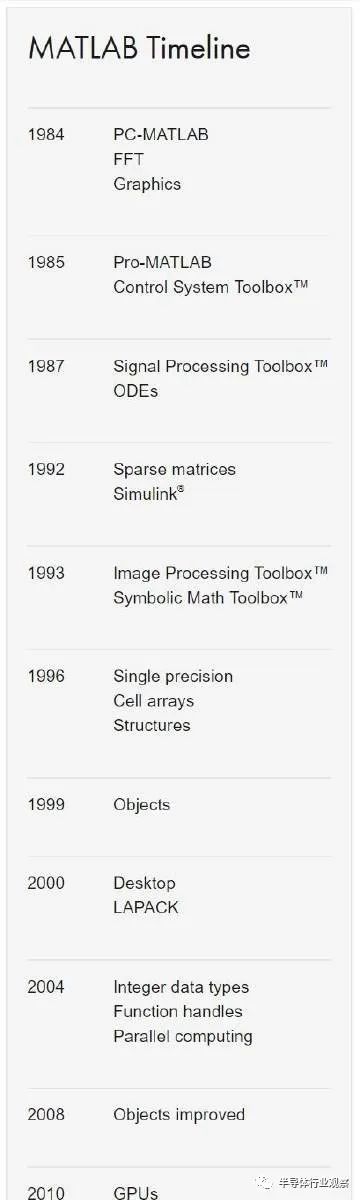Select Objects improved for 2008
The image size is (360, 1200).
pos(179,1114)
